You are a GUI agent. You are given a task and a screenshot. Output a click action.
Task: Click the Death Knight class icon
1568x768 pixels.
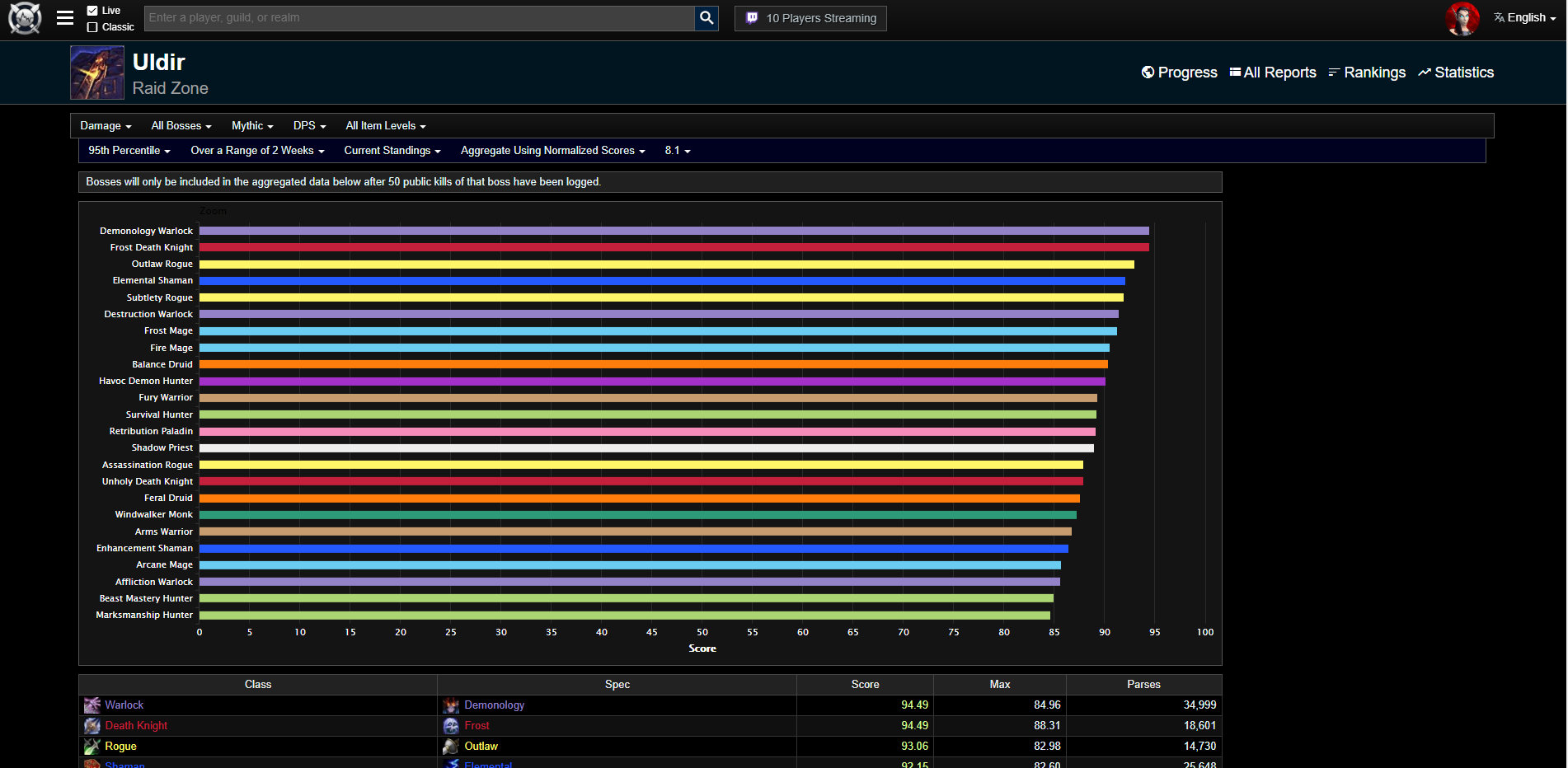coord(92,726)
